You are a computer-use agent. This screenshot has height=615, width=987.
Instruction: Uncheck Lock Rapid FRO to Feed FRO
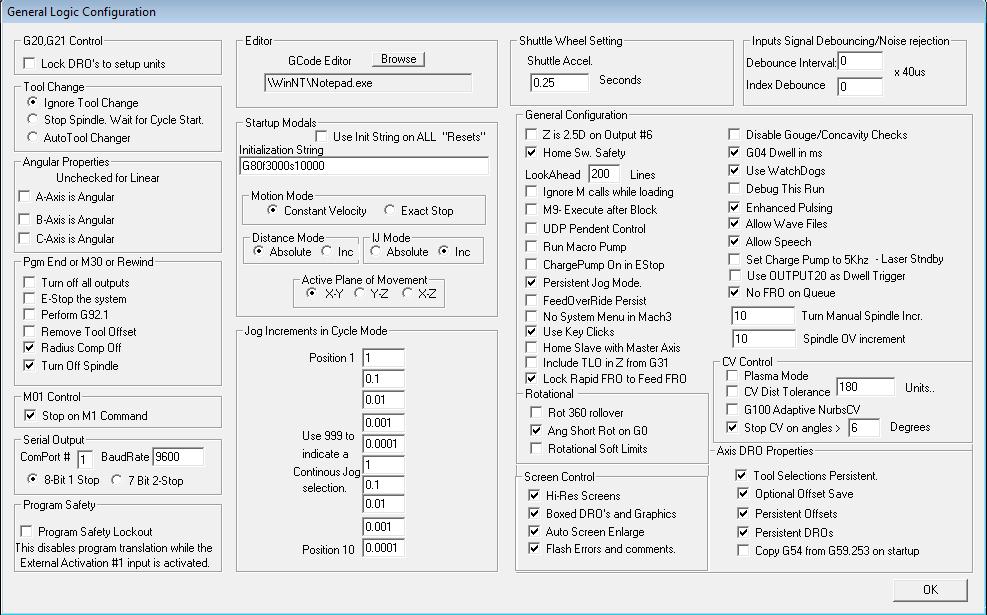point(531,378)
